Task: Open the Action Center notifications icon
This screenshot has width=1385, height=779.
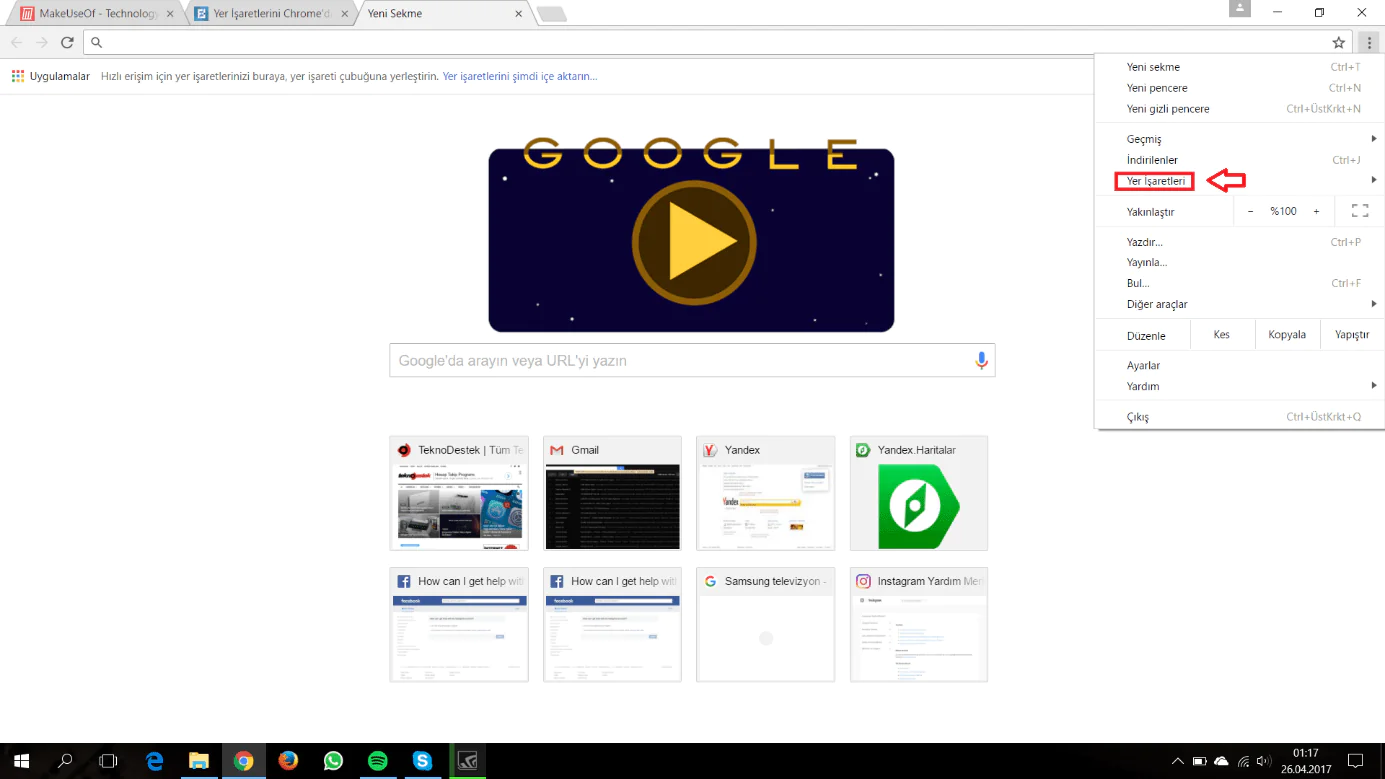Action: coord(1356,761)
